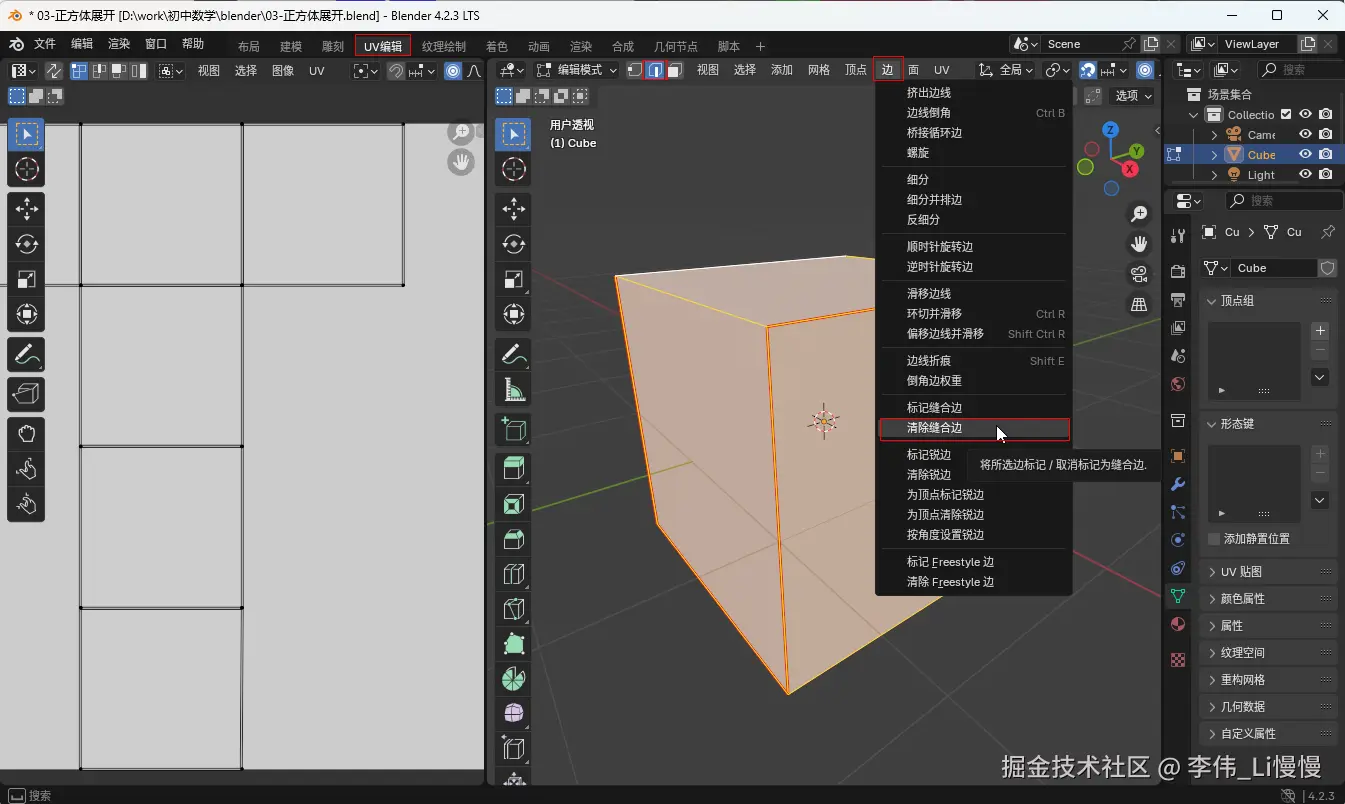The image size is (1345, 804).
Task: Enable the 添加静置位置 checkbox
Action: coord(1214,539)
